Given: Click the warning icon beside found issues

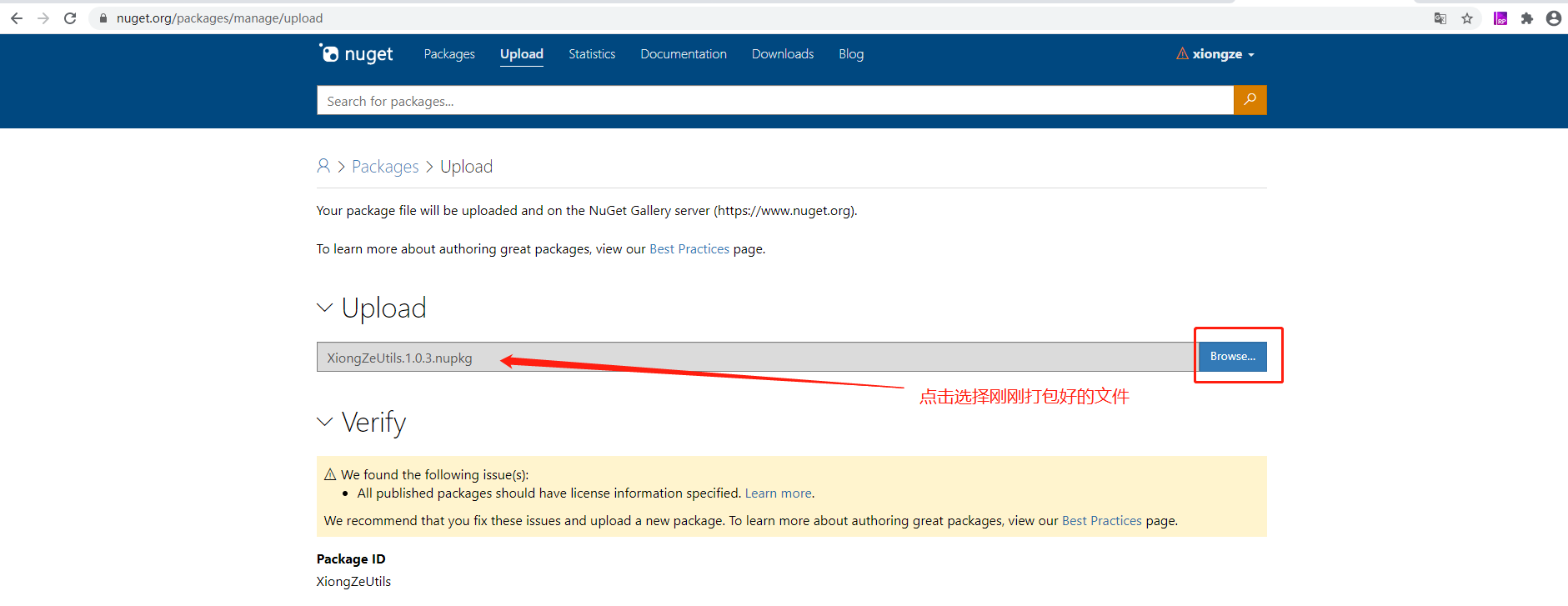Looking at the screenshot, I should point(330,474).
